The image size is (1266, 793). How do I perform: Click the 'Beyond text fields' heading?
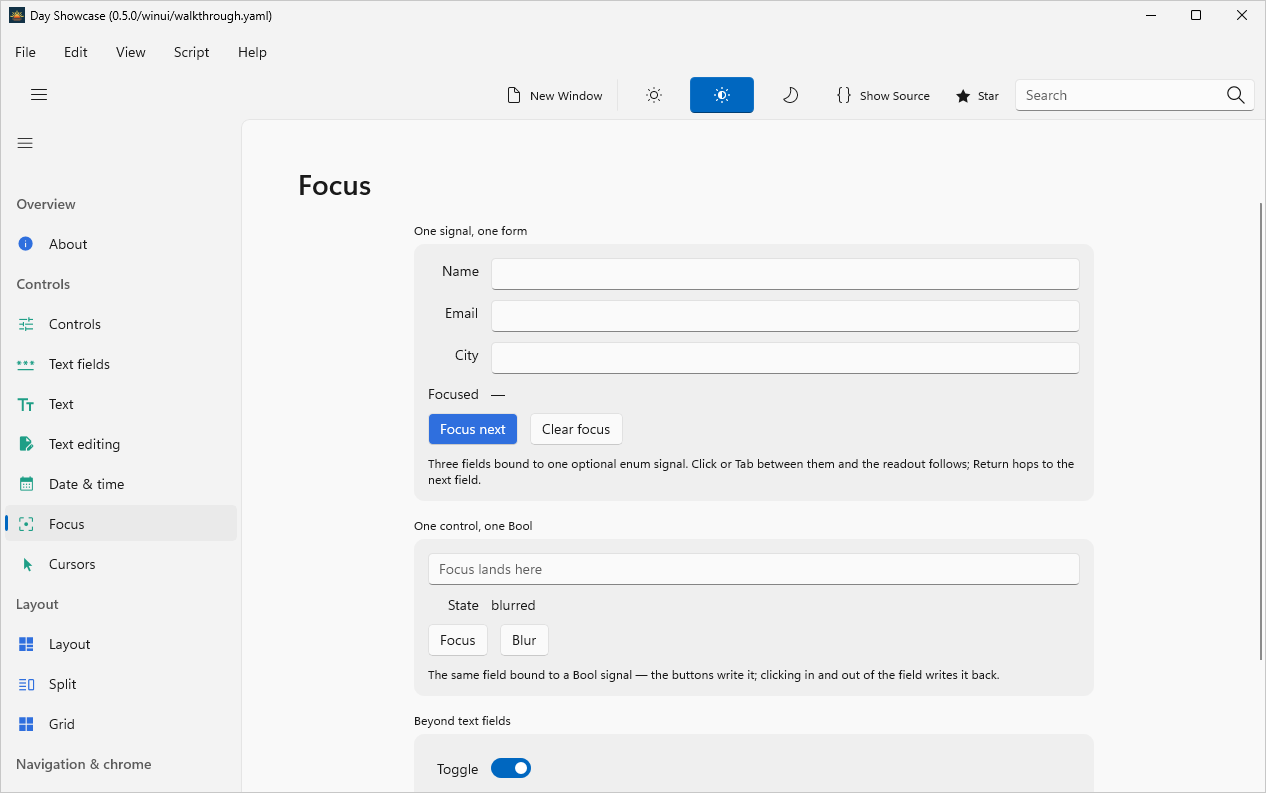462,721
